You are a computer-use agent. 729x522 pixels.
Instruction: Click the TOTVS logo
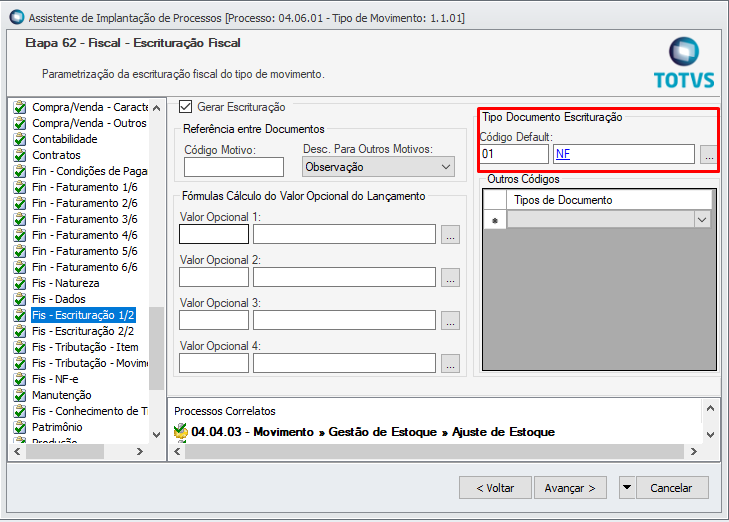[684, 63]
